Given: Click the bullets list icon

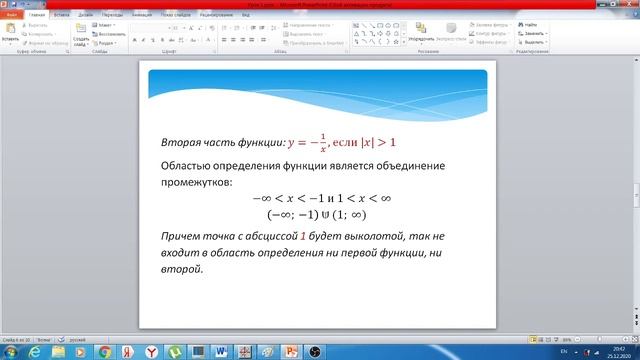Looking at the screenshot, I should (225, 28).
